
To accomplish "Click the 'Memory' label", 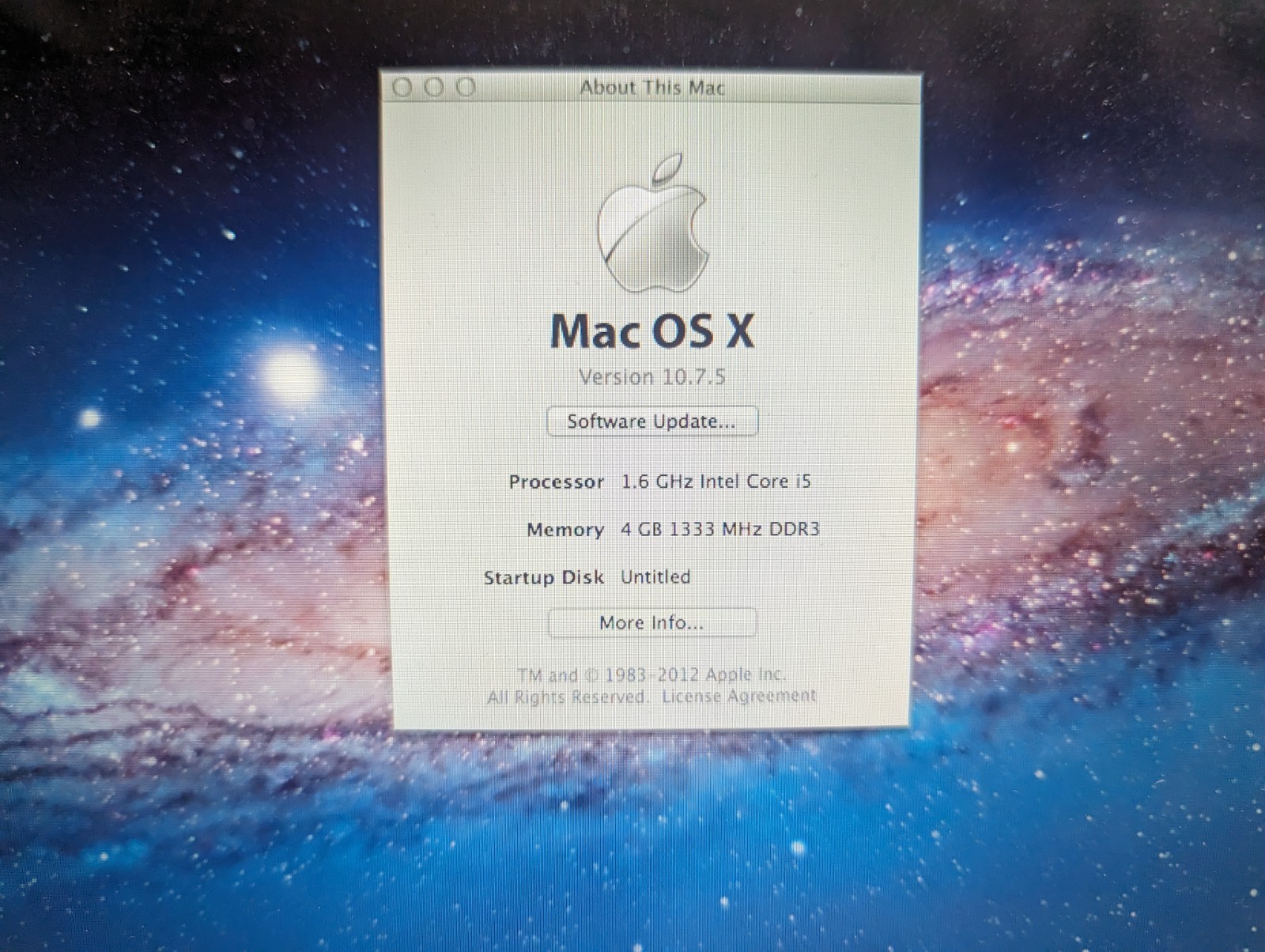I will [565, 530].
